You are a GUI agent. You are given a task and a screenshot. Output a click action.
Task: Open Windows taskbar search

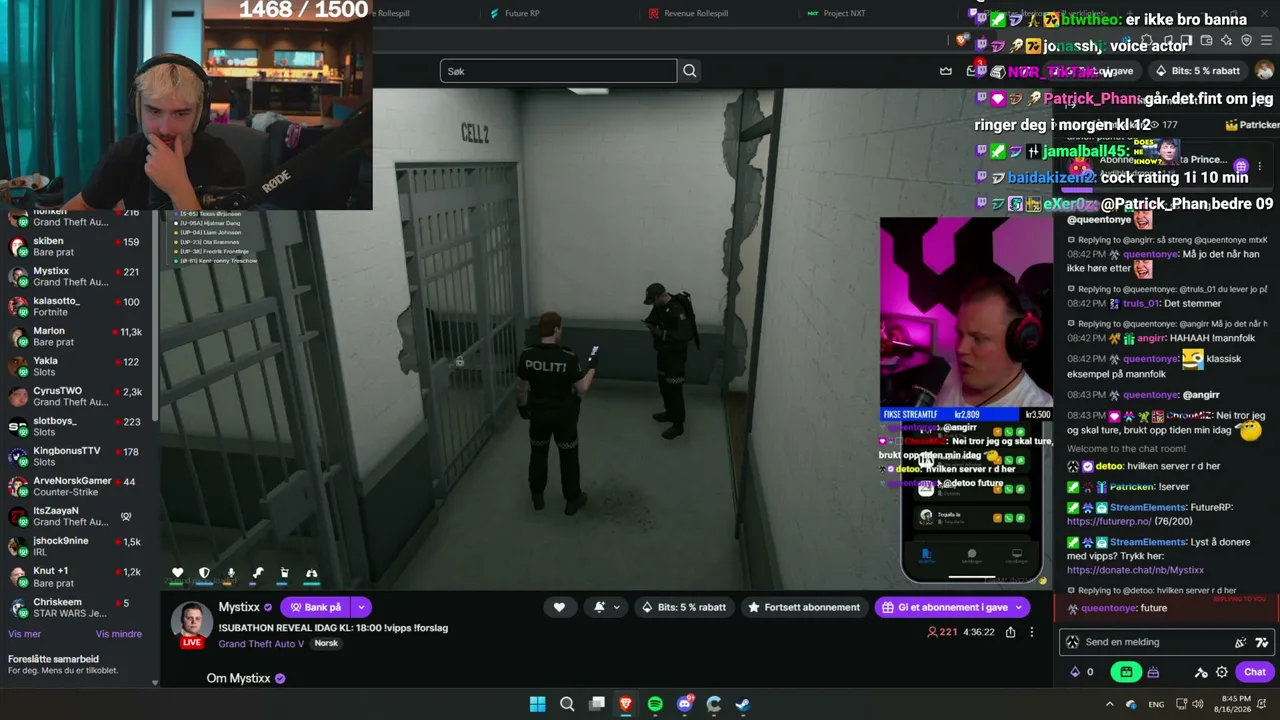(x=567, y=704)
